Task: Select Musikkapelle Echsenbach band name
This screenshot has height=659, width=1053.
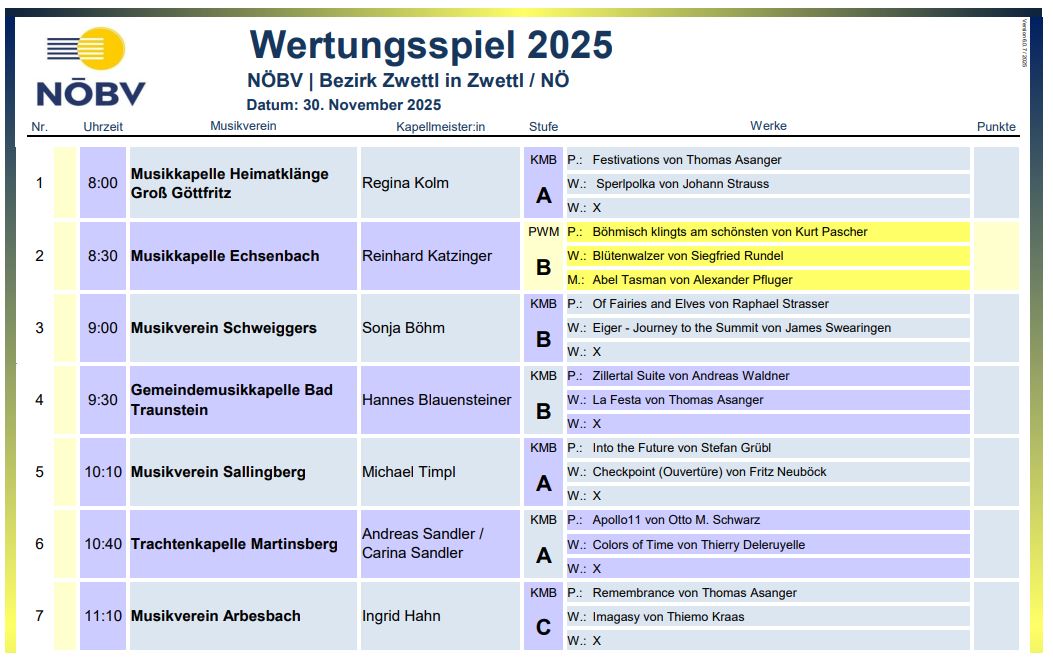Action: (x=225, y=256)
